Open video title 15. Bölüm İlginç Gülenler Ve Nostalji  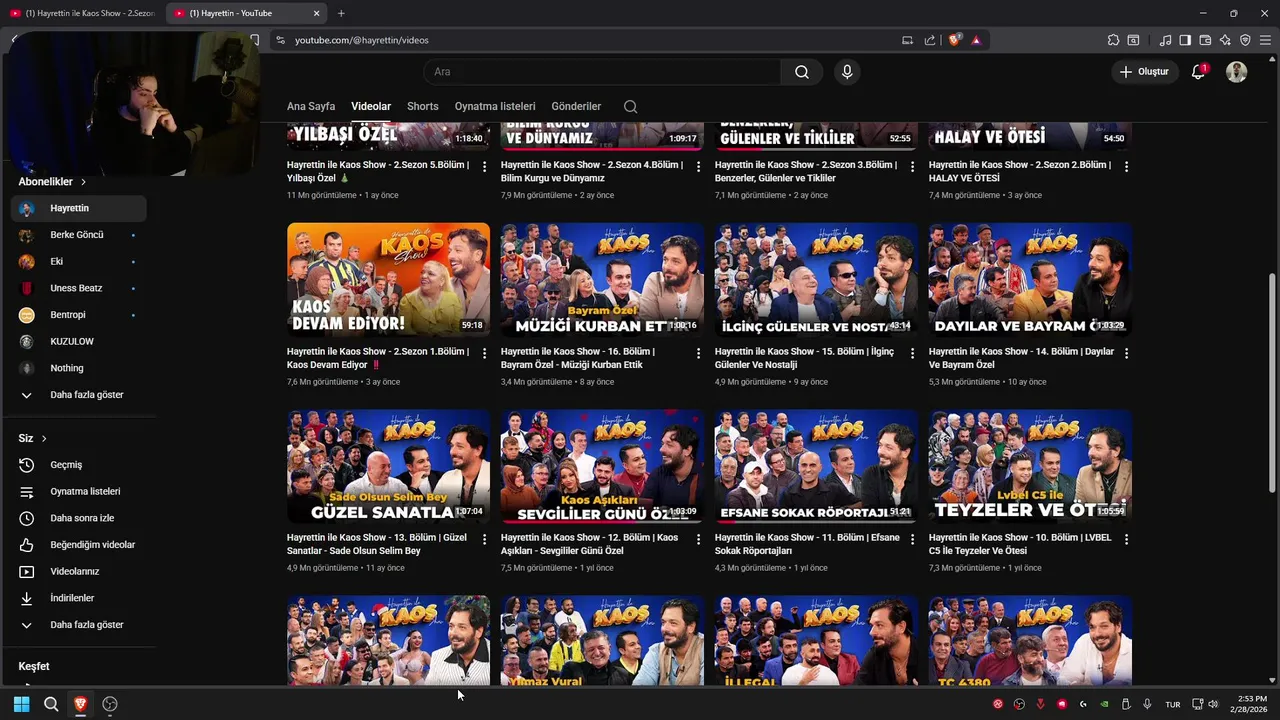click(x=805, y=358)
